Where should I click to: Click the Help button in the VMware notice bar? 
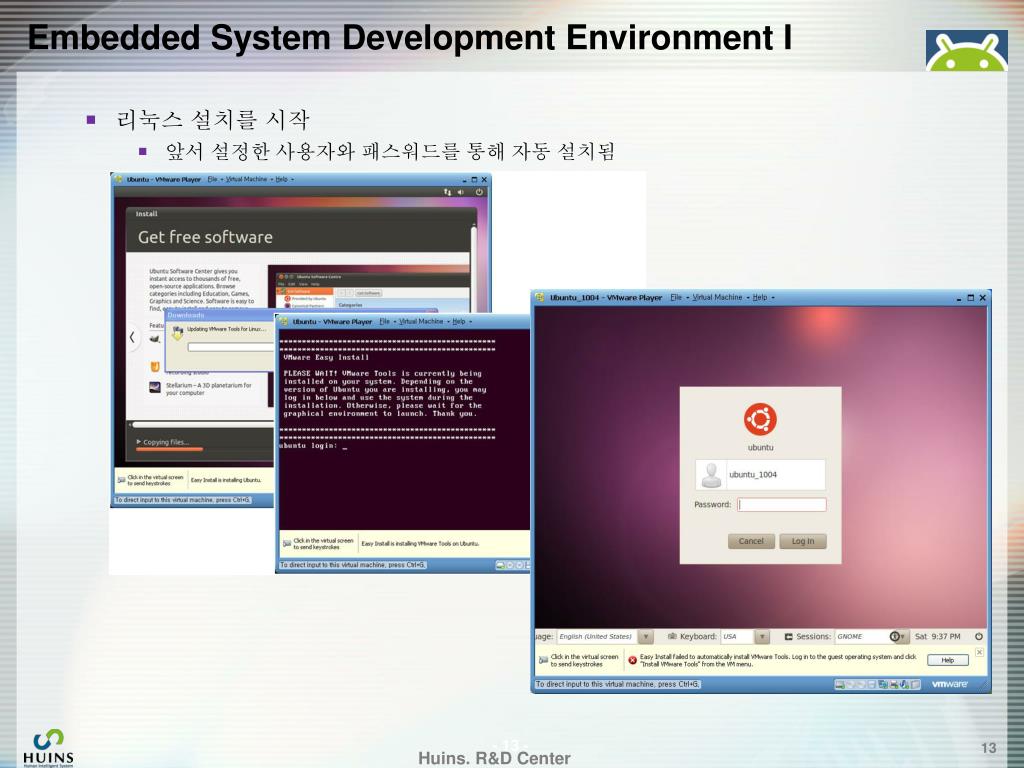click(947, 660)
